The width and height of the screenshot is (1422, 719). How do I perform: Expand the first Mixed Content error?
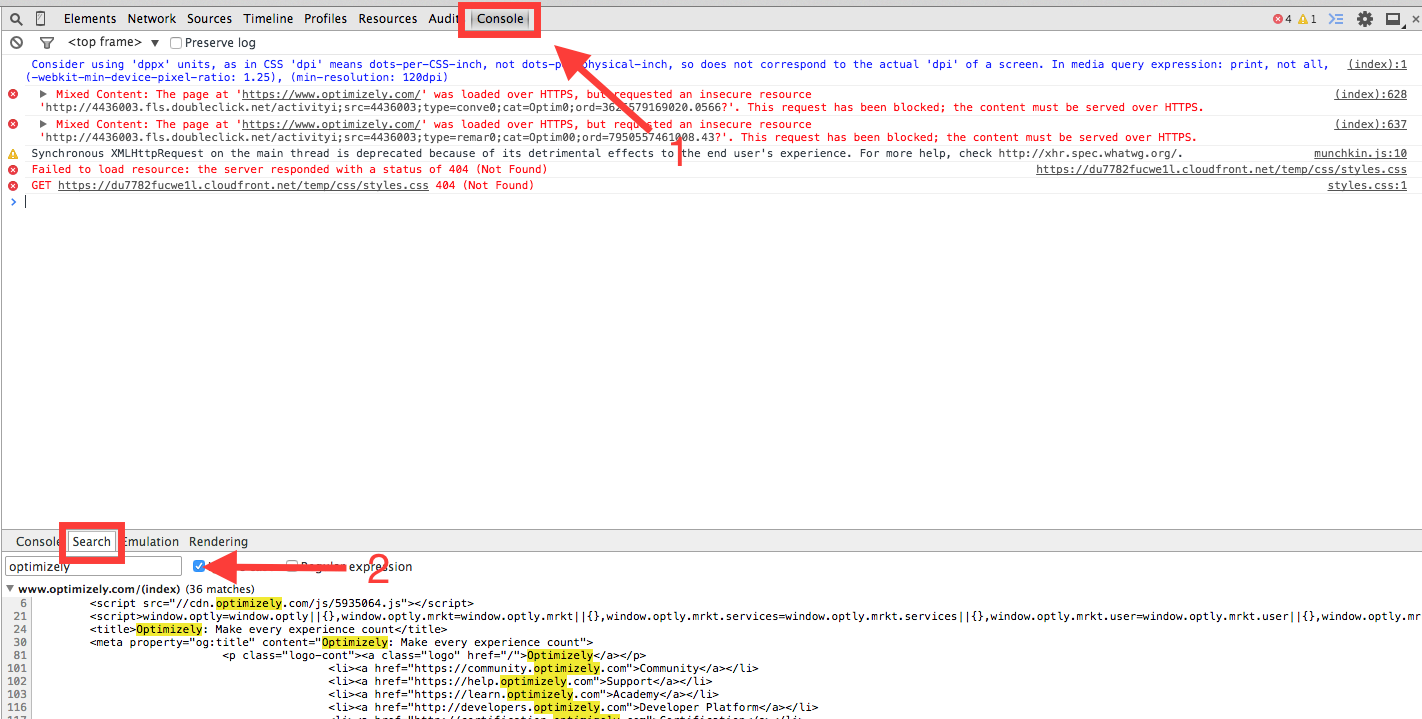pos(43,94)
